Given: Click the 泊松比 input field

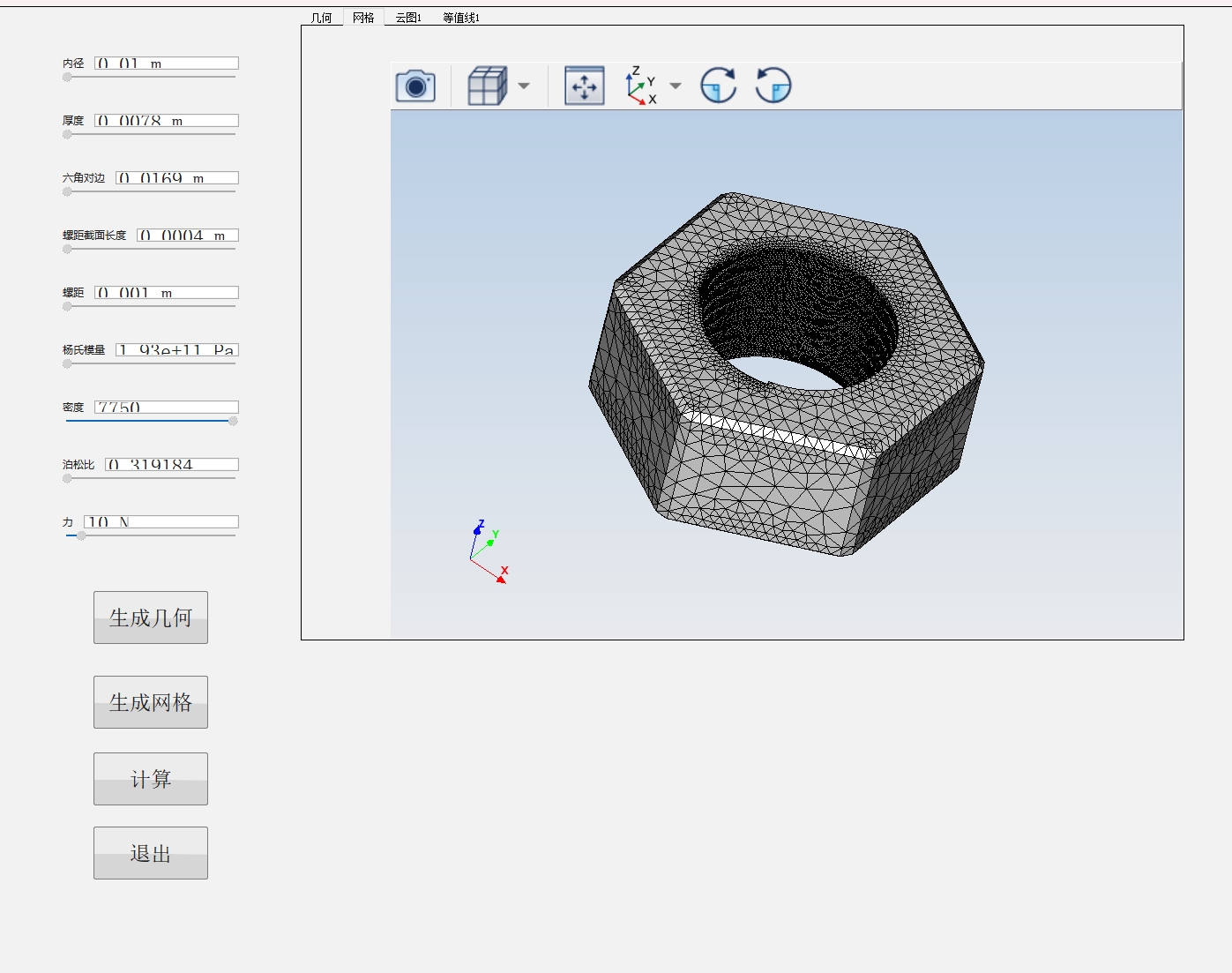Looking at the screenshot, I should (172, 465).
